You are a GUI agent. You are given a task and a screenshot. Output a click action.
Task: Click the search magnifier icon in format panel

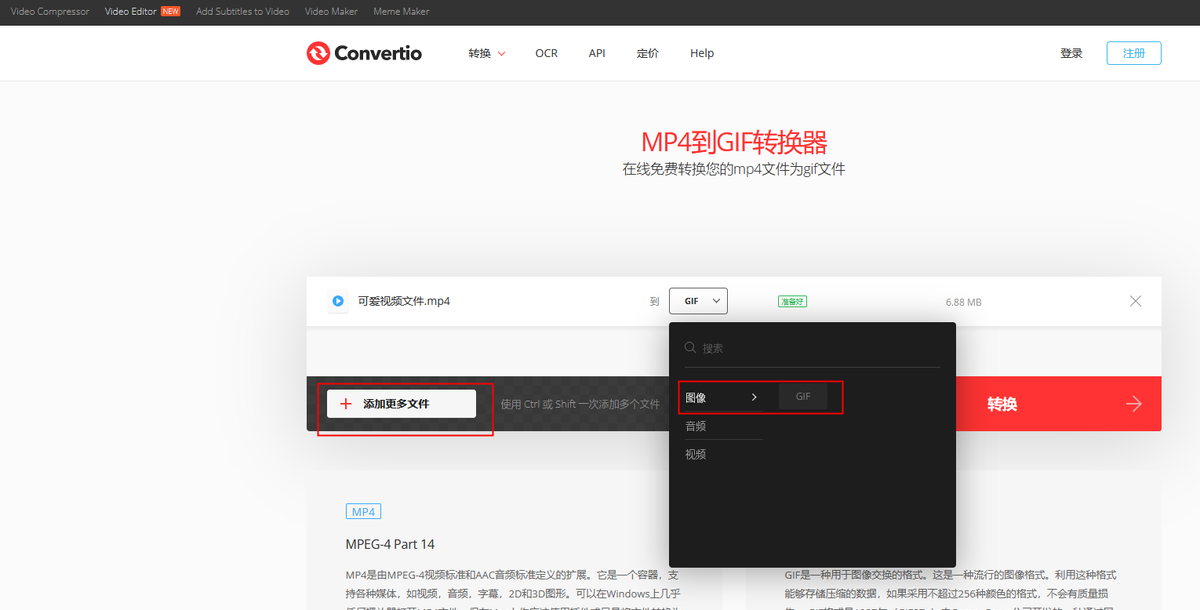(690, 348)
